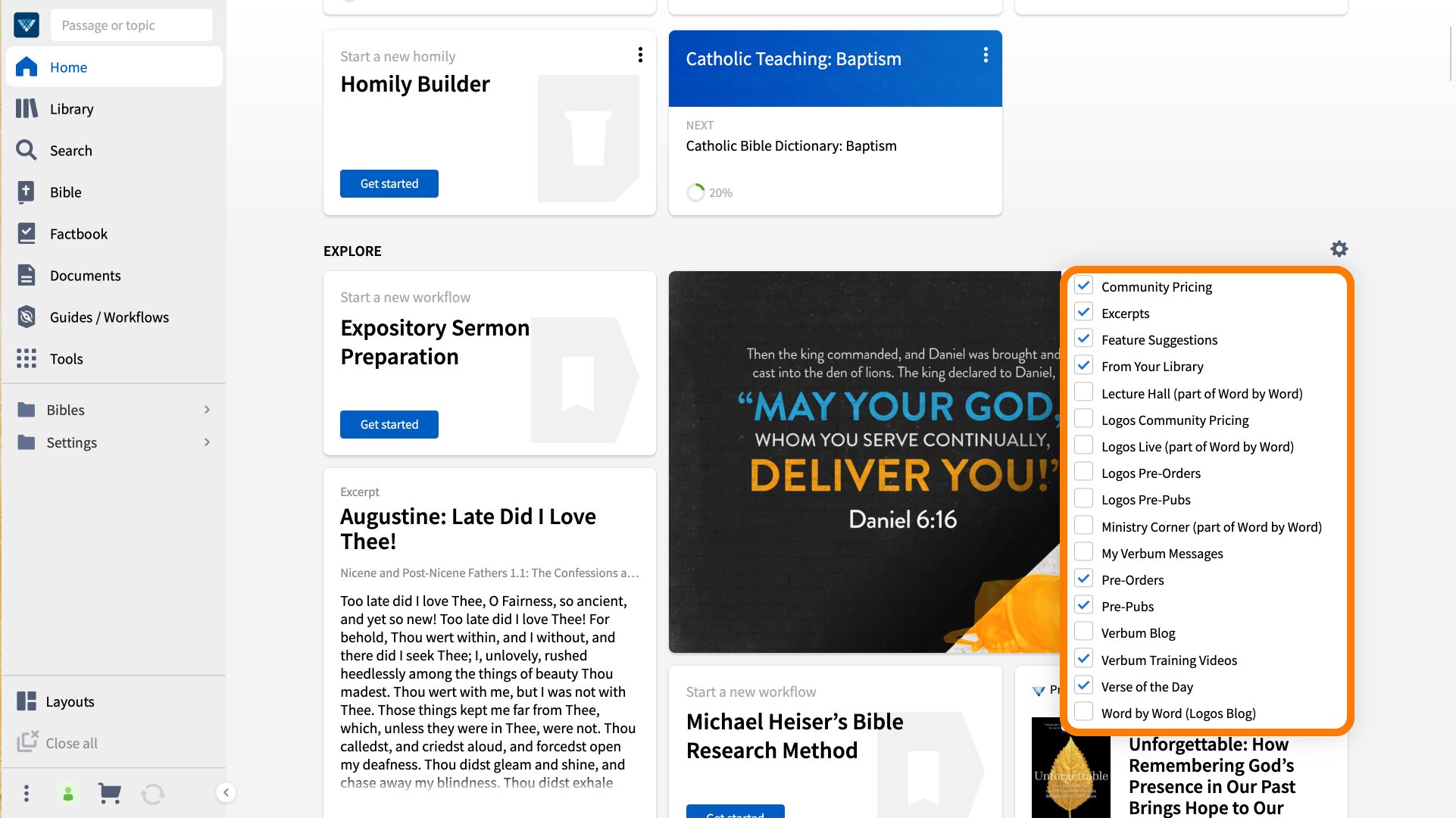Open the bottom-left three-dot menu

[27, 793]
